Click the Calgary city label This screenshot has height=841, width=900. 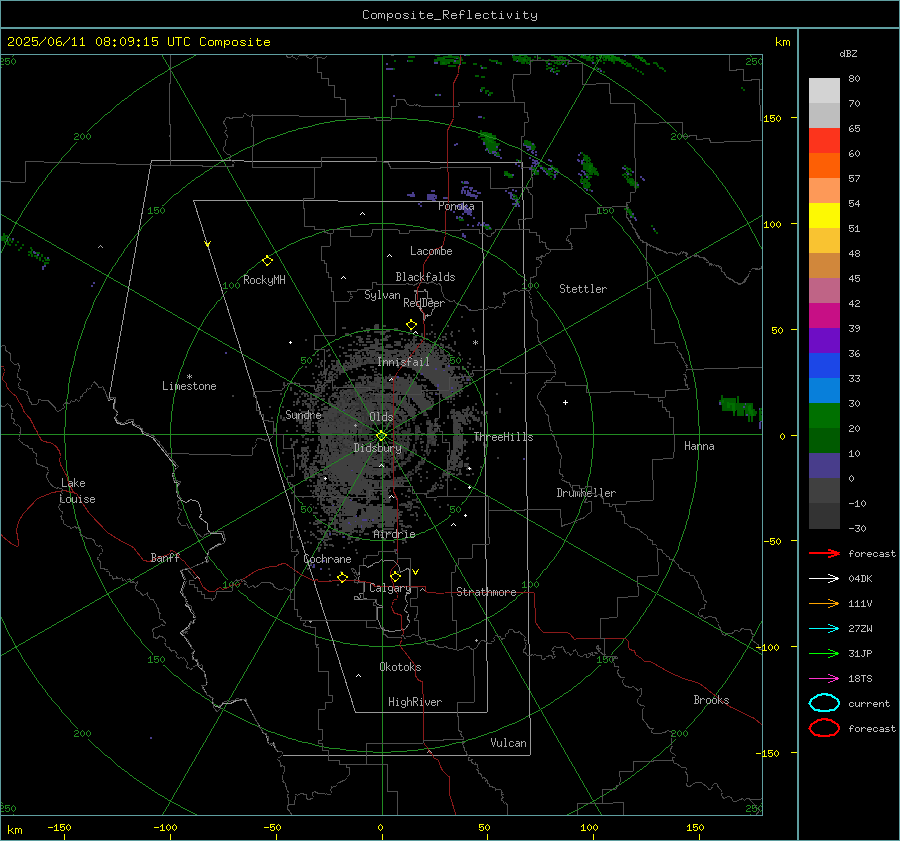tap(390, 588)
